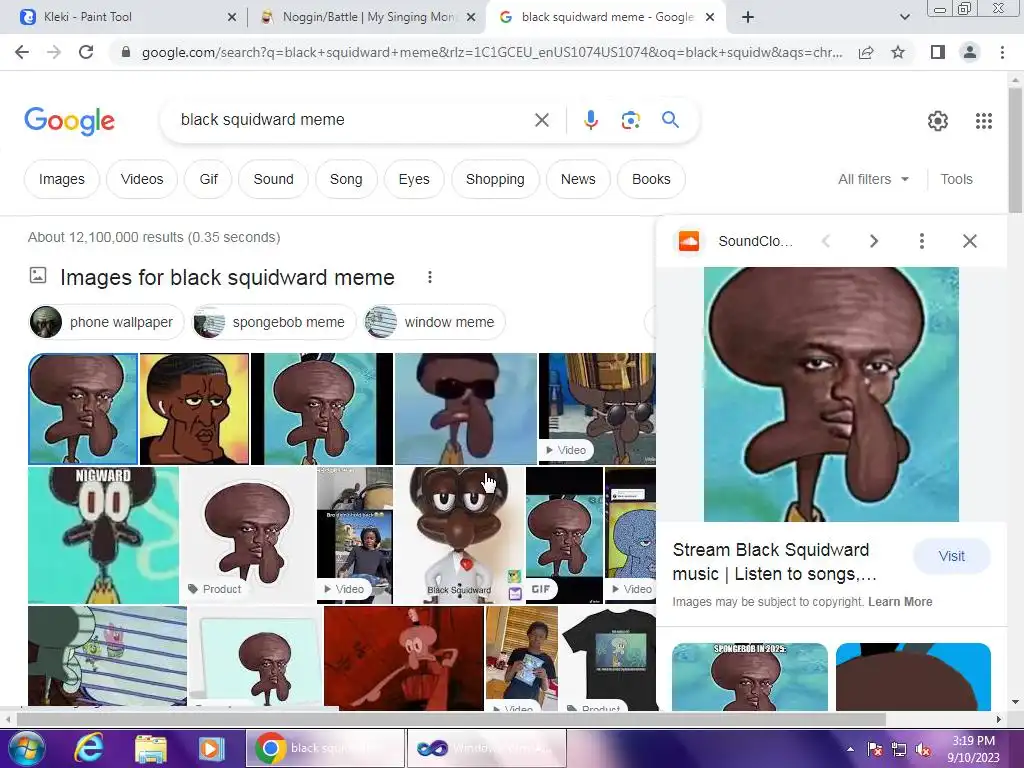Viewport: 1024px width, 768px height.
Task: Click the horizontal page scrollbar
Action: 451,719
